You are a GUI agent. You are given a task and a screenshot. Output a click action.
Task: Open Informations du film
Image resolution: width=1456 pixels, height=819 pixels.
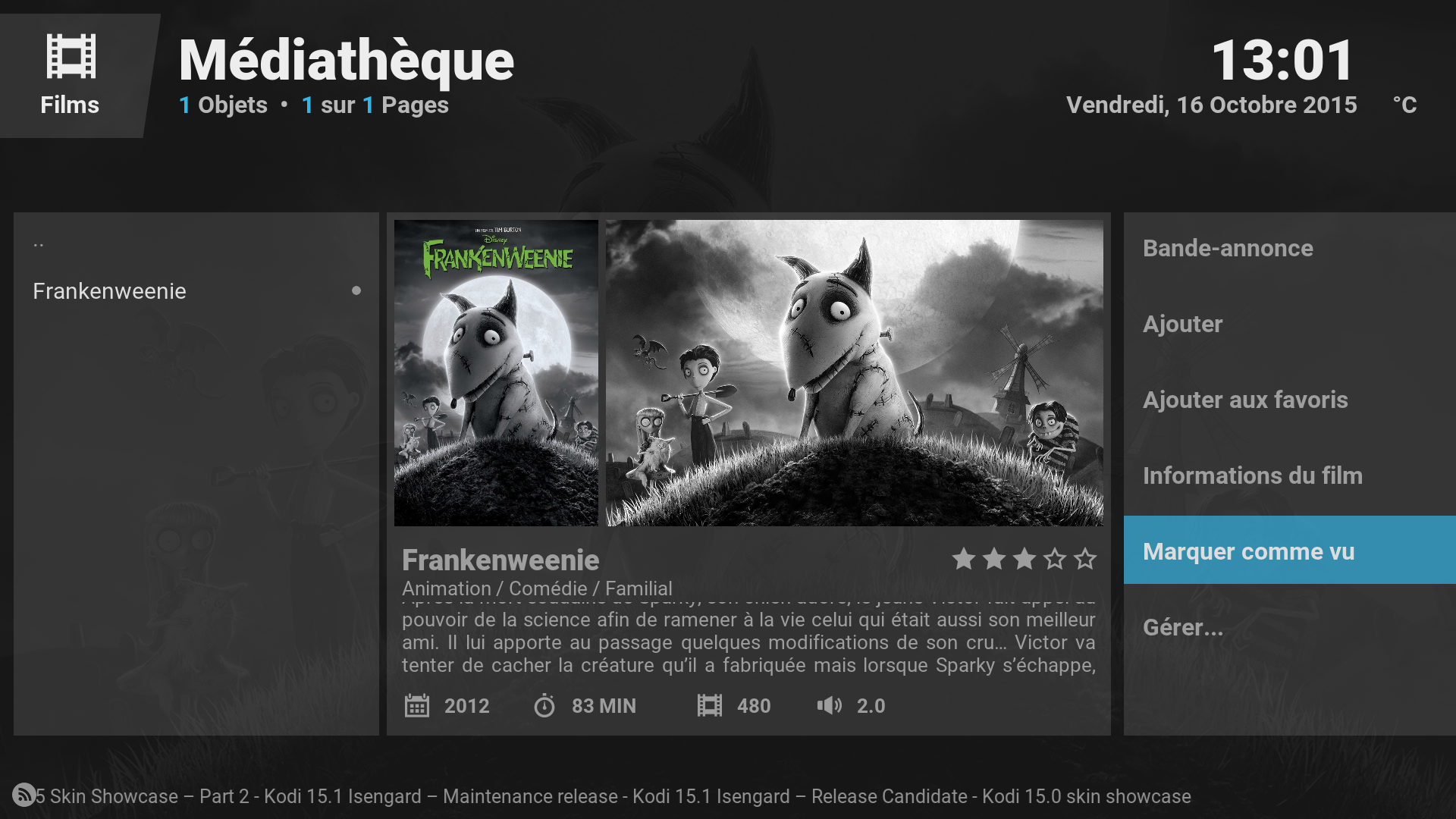(x=1289, y=475)
